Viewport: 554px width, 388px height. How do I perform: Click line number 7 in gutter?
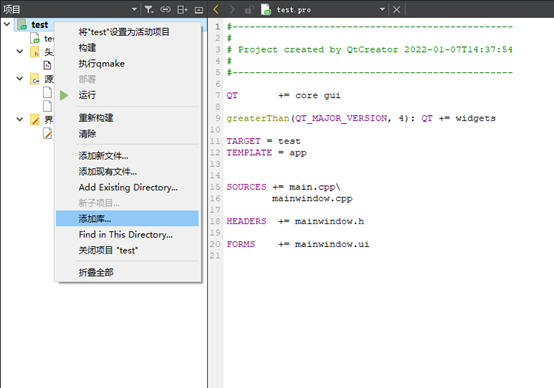click(x=217, y=95)
